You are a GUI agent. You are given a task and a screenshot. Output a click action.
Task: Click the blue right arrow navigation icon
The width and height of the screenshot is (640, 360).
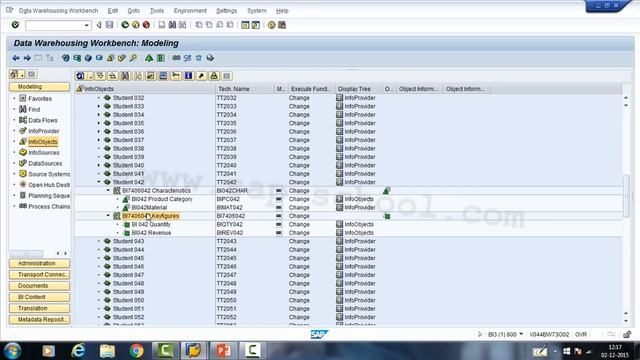click(27, 58)
